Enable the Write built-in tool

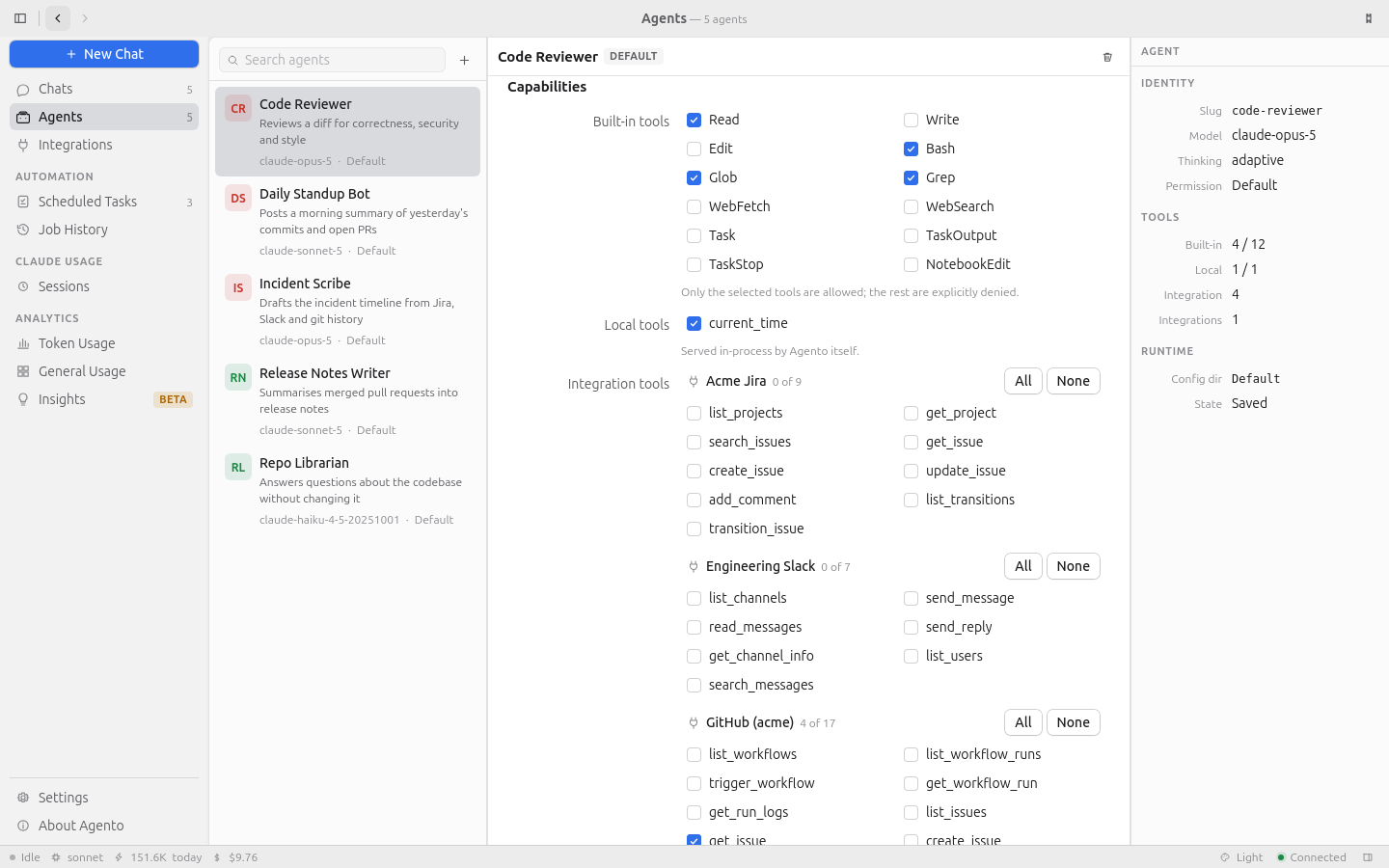coord(911,120)
